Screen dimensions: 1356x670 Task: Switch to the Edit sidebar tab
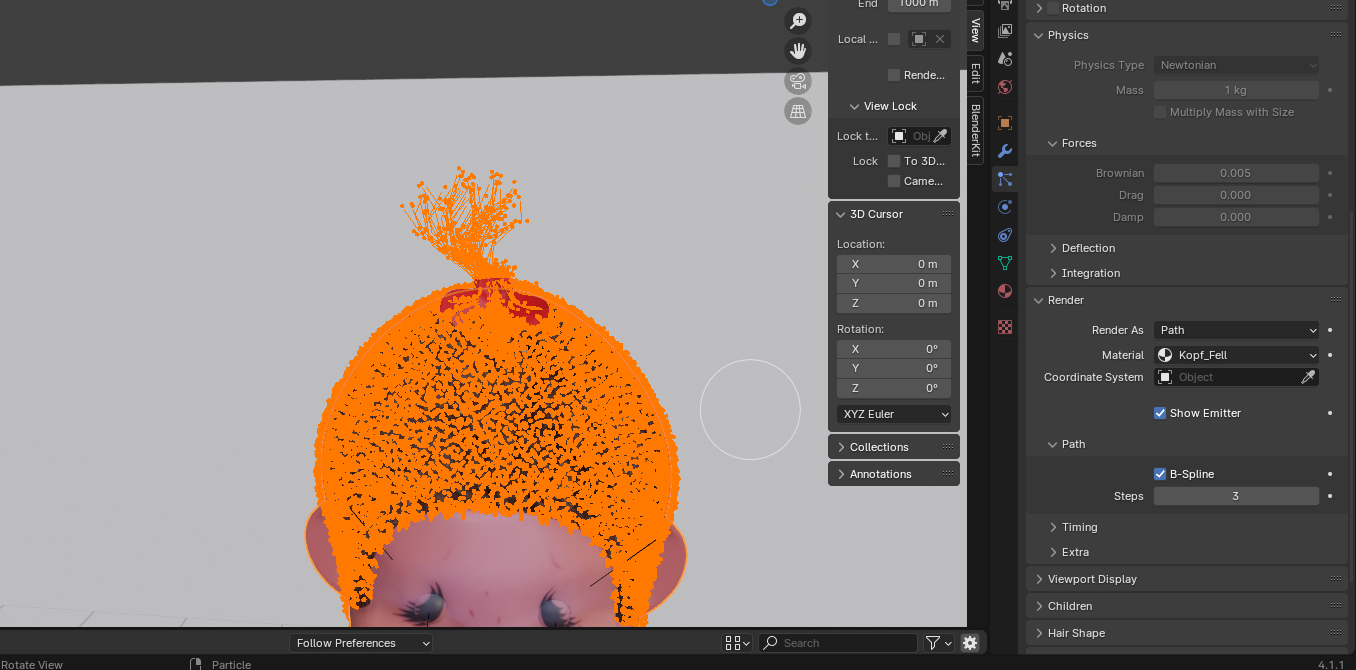975,73
